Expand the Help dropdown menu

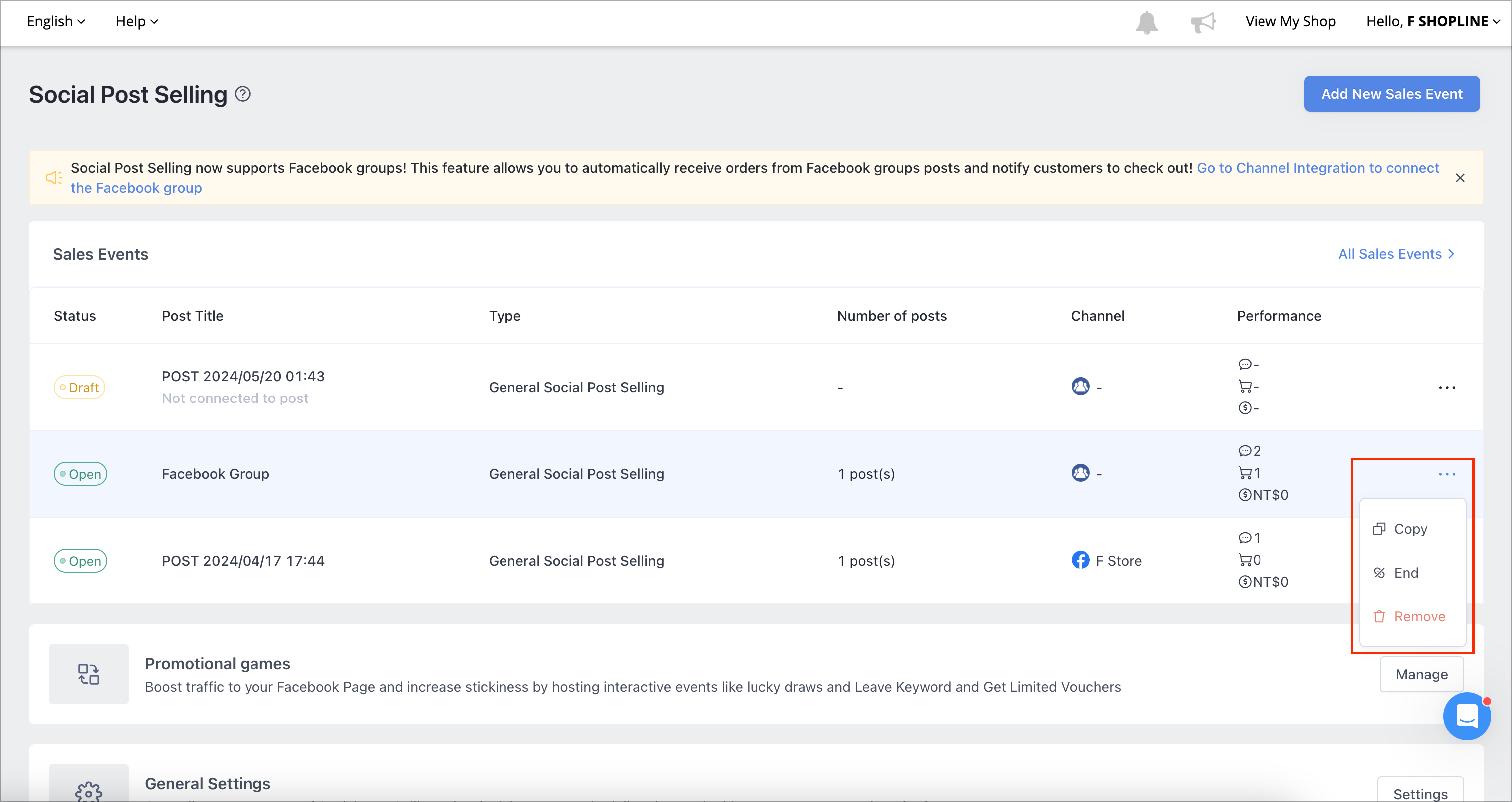pyautogui.click(x=137, y=22)
